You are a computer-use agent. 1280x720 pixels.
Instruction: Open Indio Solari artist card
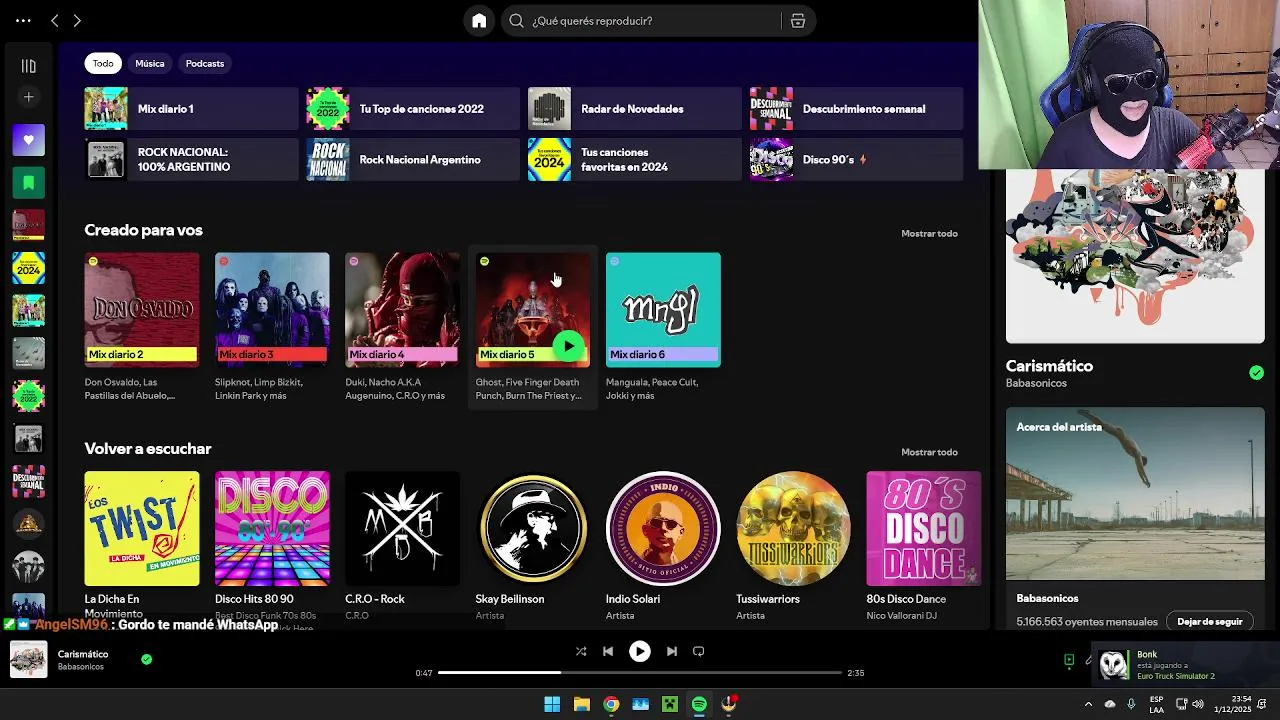[x=663, y=545]
